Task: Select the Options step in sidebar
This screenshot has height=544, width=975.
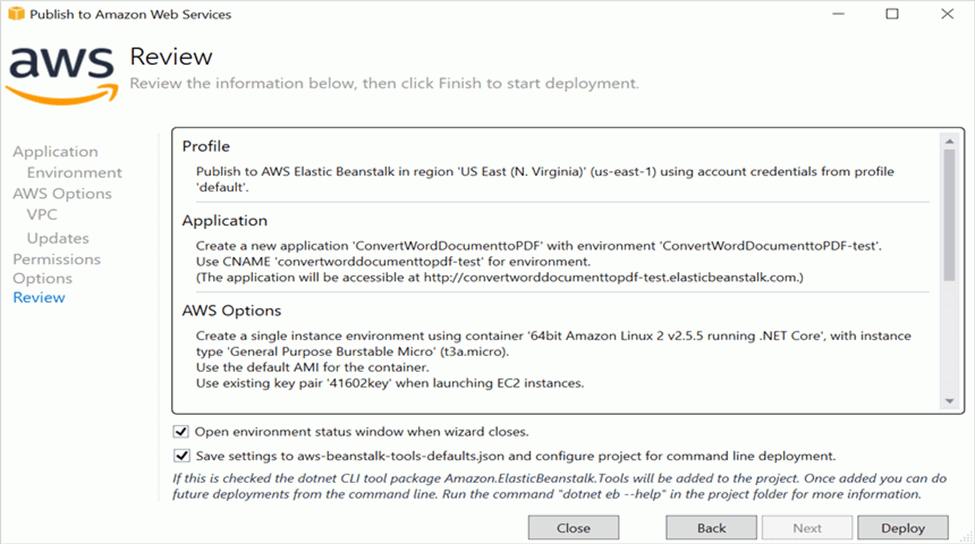Action: (42, 278)
